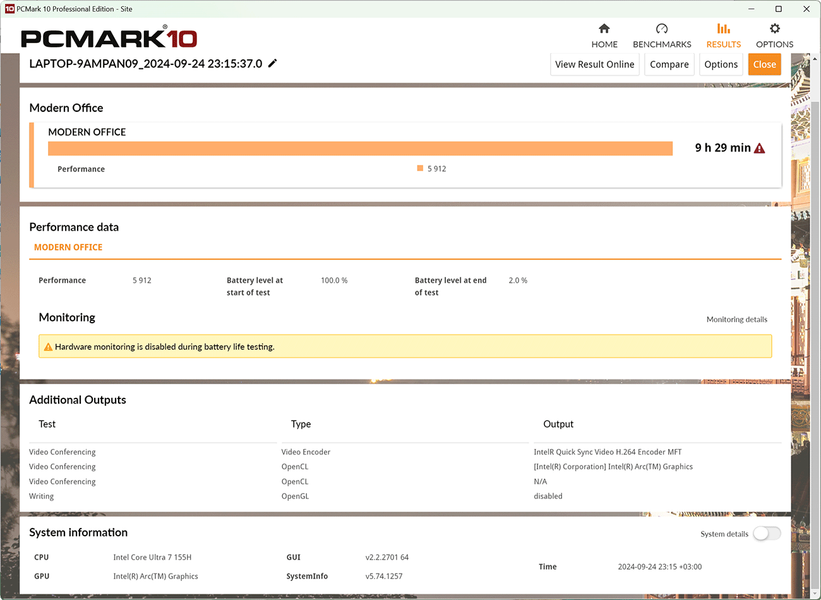Screen dimensions: 821x600
Task: Click the red warning triangle next to 9 h 29 min
Action: pos(759,148)
